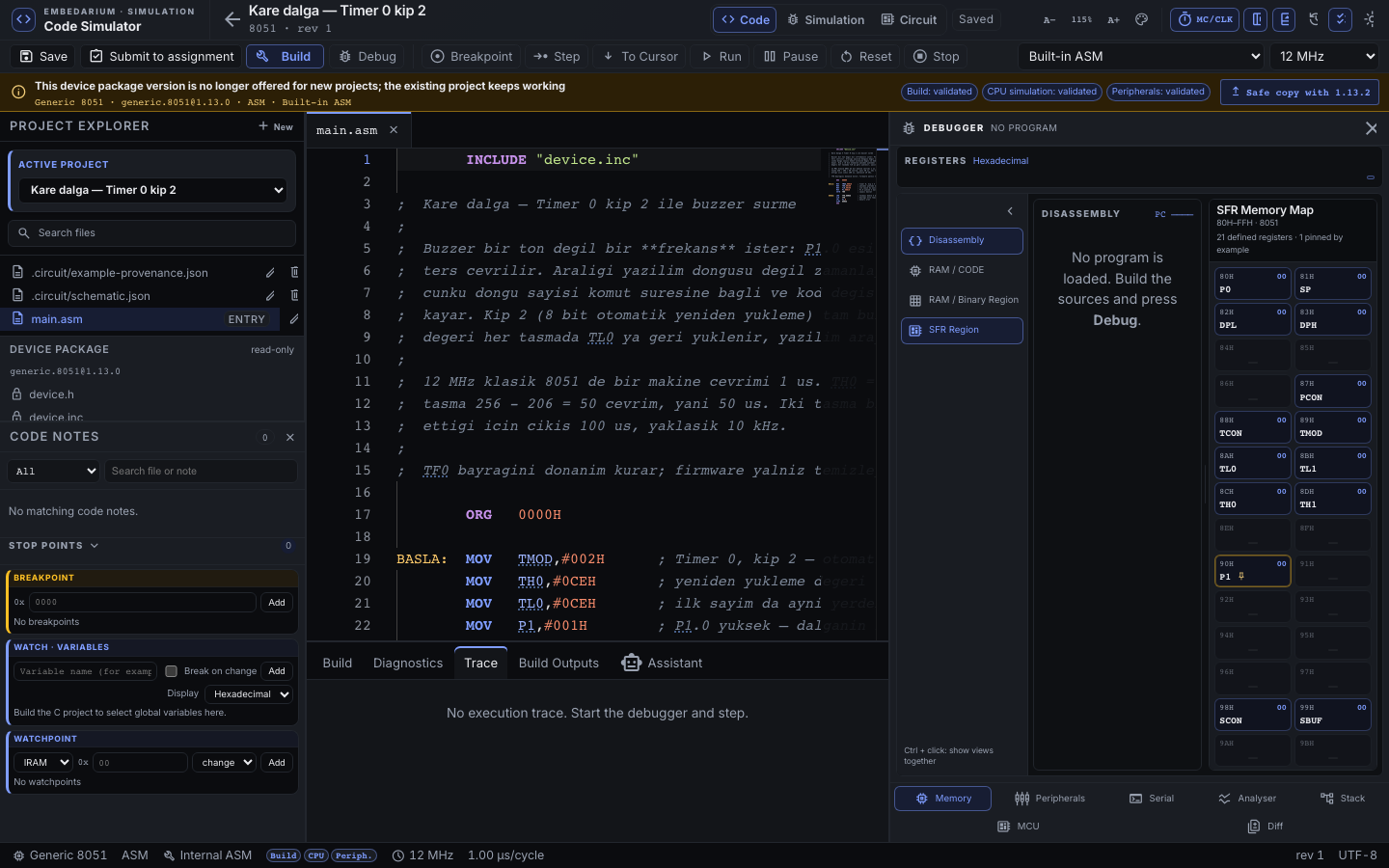
Task: Delete .circuit/schematic.json with trash icon
Action: coord(294,295)
